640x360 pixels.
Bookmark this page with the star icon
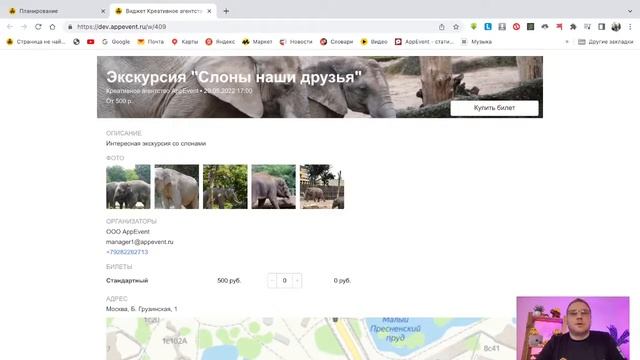click(456, 27)
